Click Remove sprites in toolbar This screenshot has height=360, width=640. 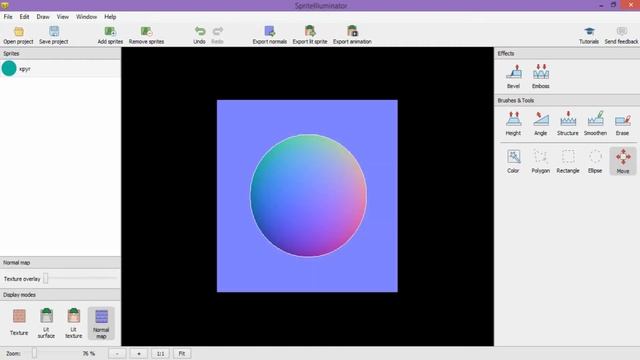pos(146,35)
